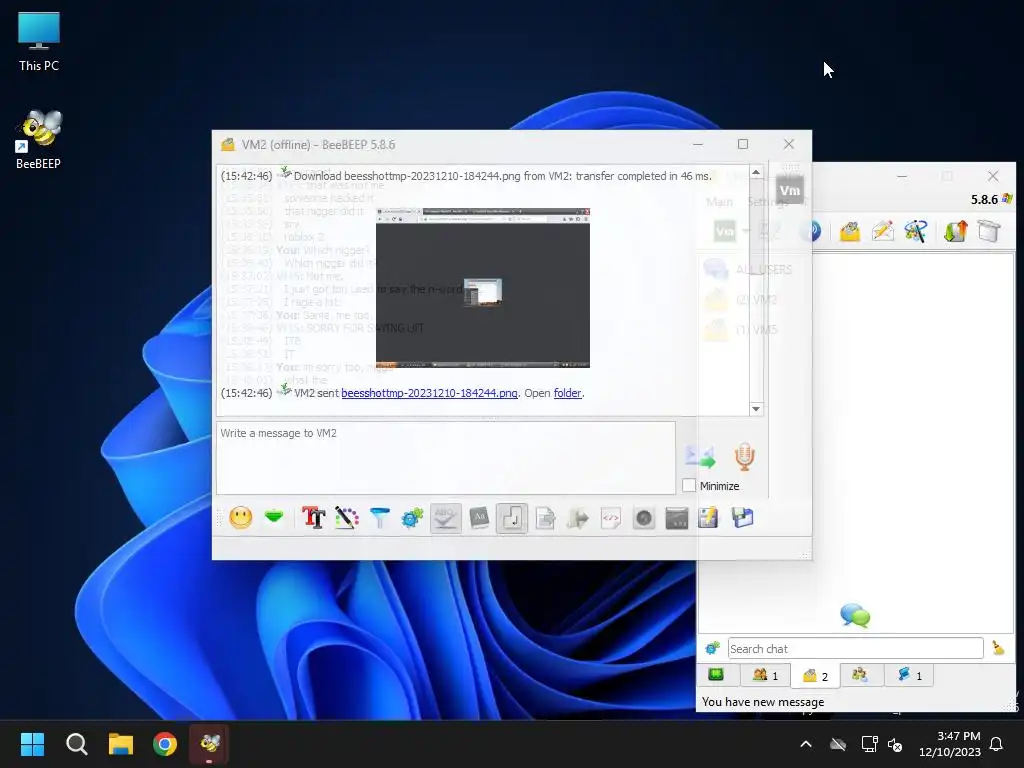Image resolution: width=1024 pixels, height=768 pixels.
Task: Click the yellow envelope icon in main toolbar
Action: pos(850,231)
